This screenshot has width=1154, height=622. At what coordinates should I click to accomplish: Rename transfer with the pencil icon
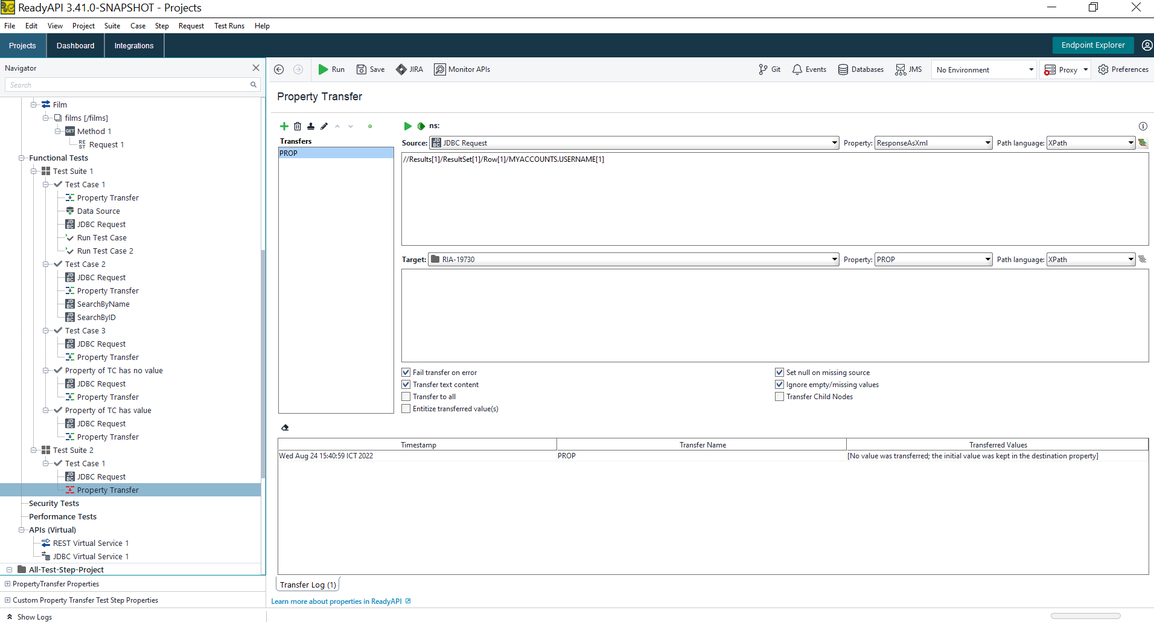click(324, 126)
